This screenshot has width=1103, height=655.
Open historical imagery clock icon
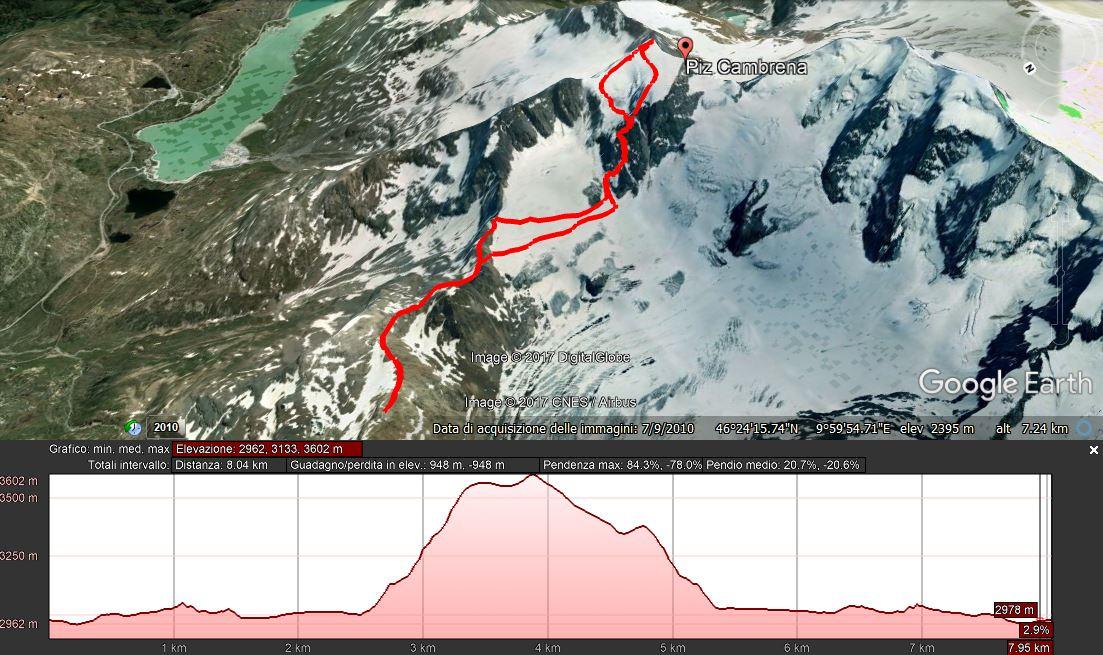(133, 427)
